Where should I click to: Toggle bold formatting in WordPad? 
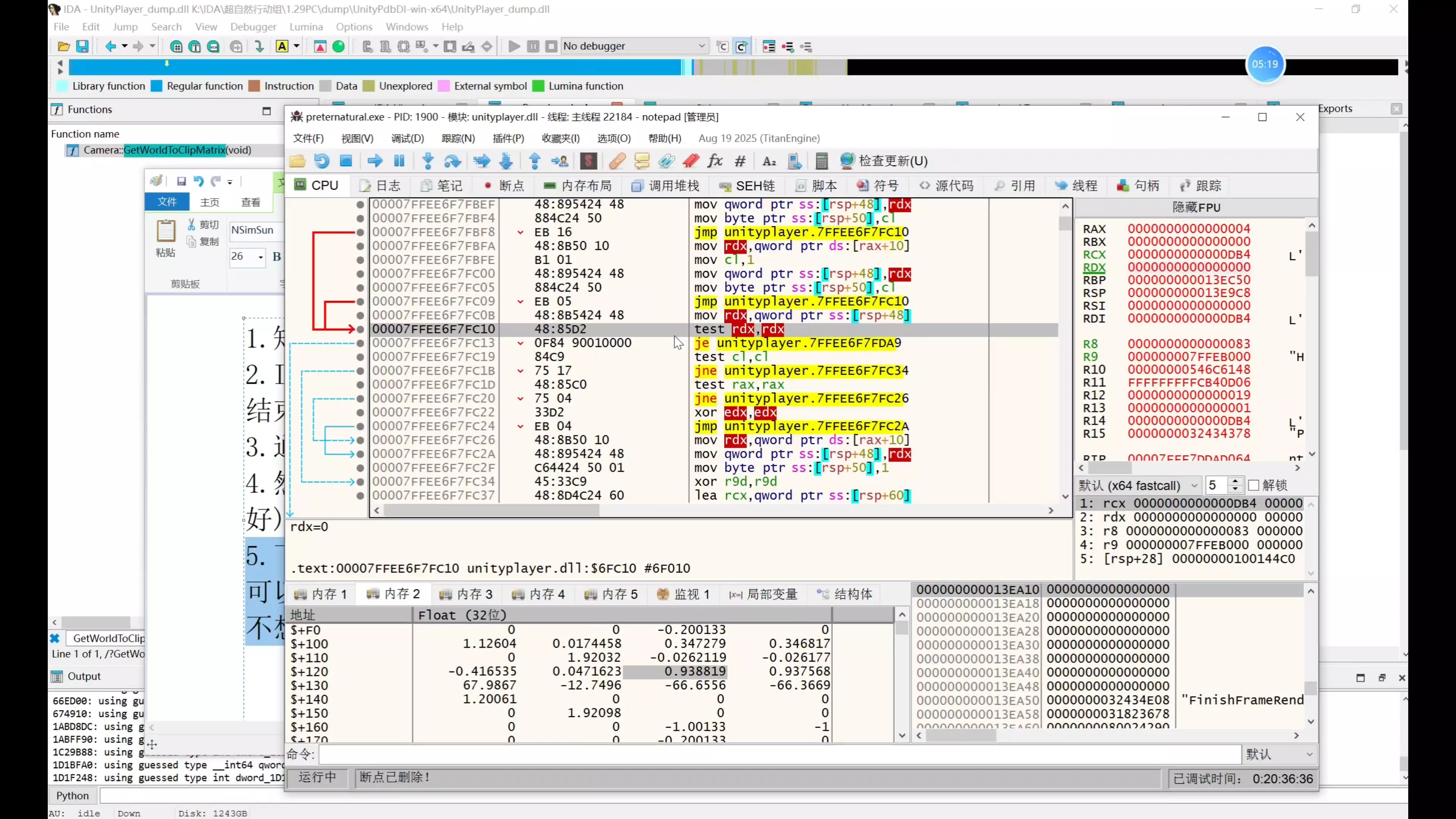tap(276, 257)
